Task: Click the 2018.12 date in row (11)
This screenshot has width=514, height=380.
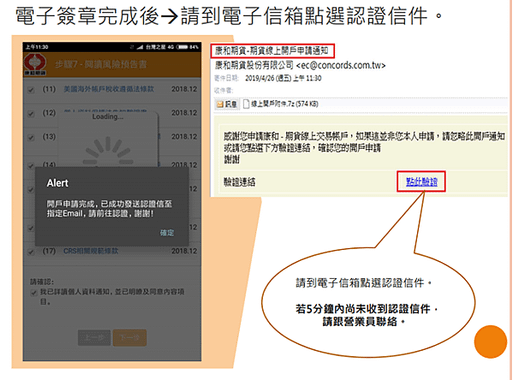Action: coord(184,89)
